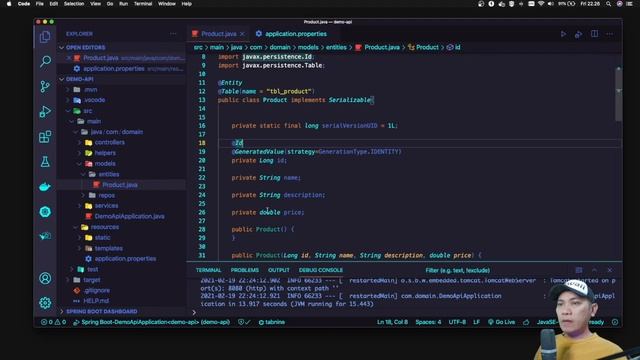The image size is (640, 360).
Task: Open the Testing flask view
Action: pyautogui.click(x=45, y=162)
